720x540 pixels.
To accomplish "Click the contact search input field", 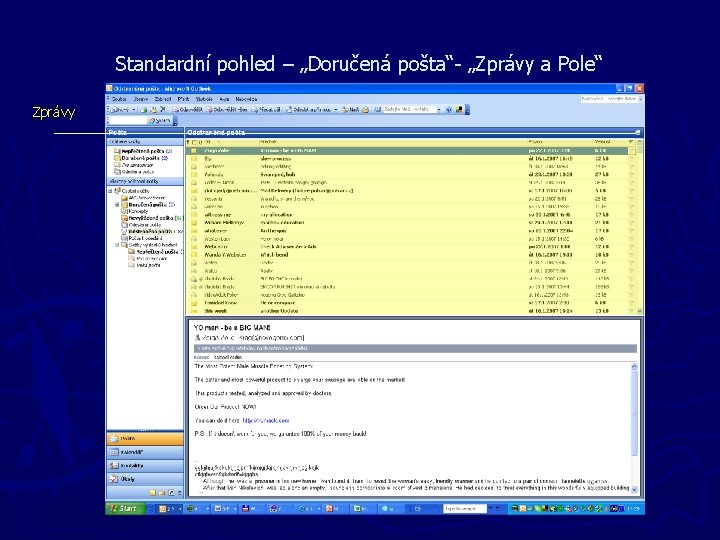I will tap(409, 109).
